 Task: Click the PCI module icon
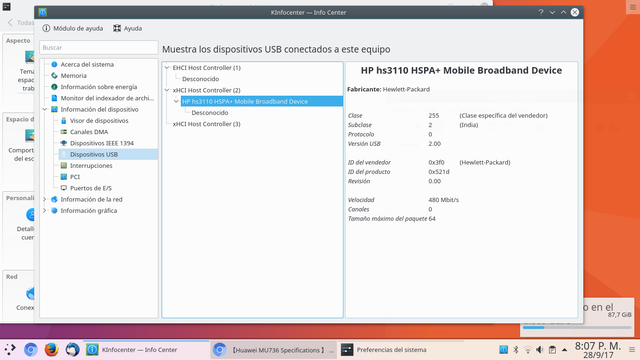coord(64,177)
